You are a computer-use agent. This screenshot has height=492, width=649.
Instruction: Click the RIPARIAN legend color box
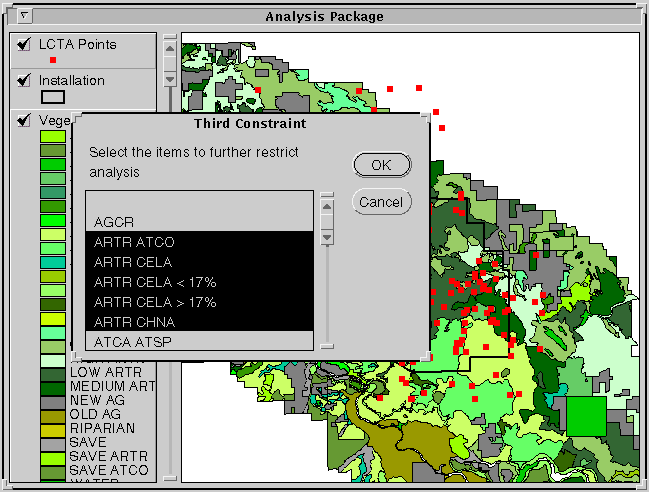tap(53, 429)
